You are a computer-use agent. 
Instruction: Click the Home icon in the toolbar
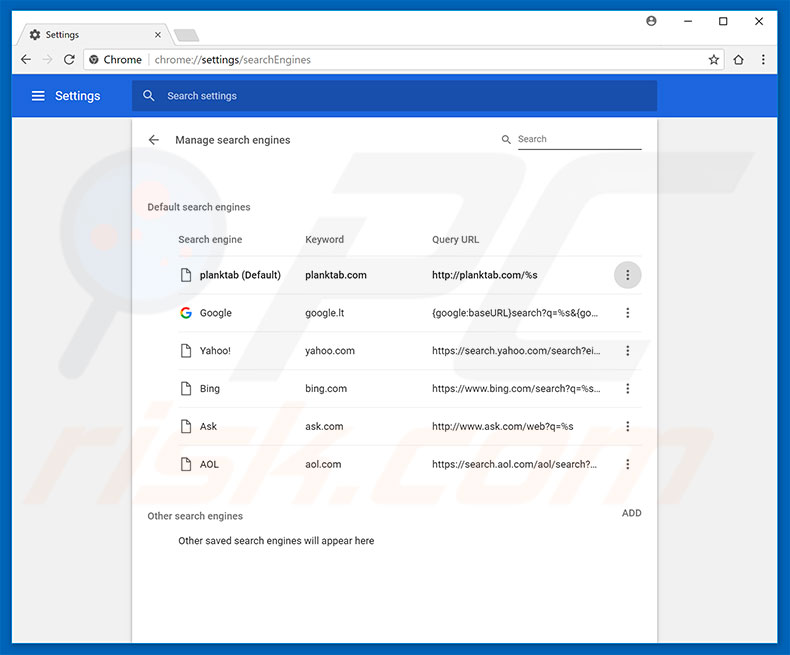739,60
